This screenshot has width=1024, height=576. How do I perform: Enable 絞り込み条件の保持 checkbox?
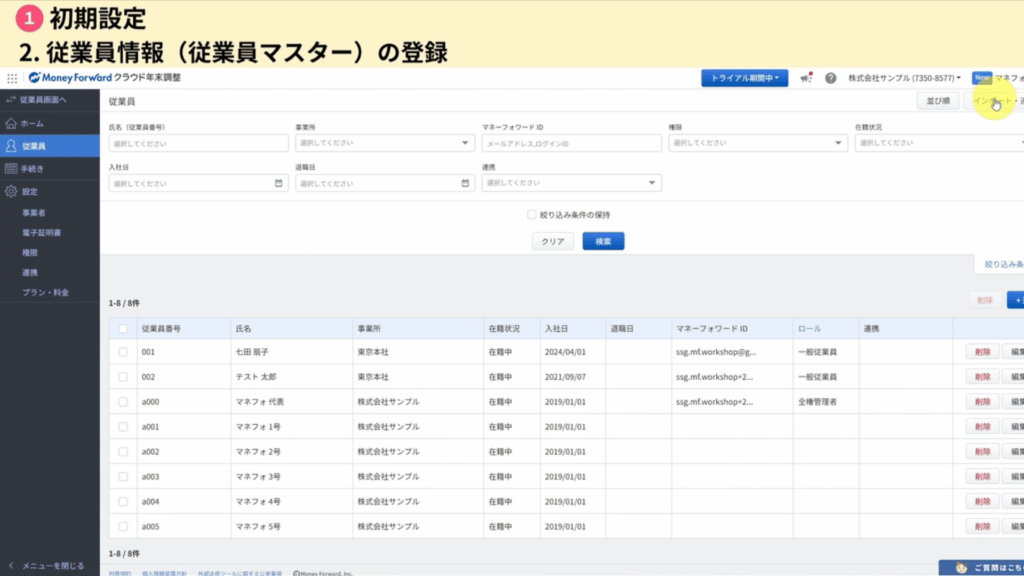532,214
